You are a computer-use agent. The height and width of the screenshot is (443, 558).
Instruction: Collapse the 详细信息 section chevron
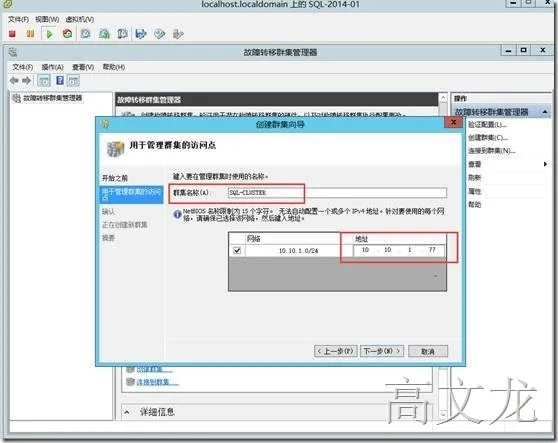pos(127,412)
